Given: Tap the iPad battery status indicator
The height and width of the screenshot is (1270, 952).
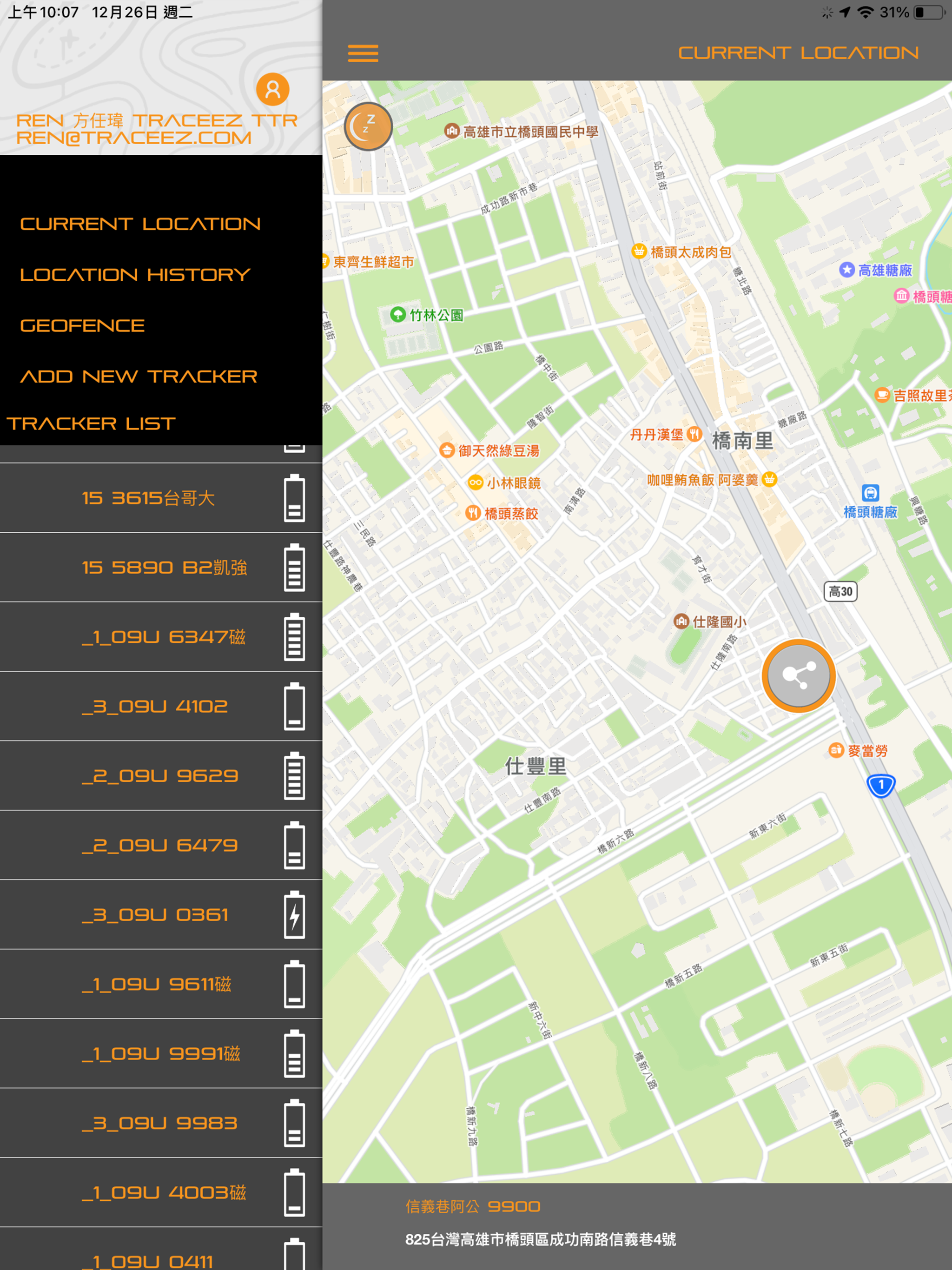Looking at the screenshot, I should (x=930, y=12).
